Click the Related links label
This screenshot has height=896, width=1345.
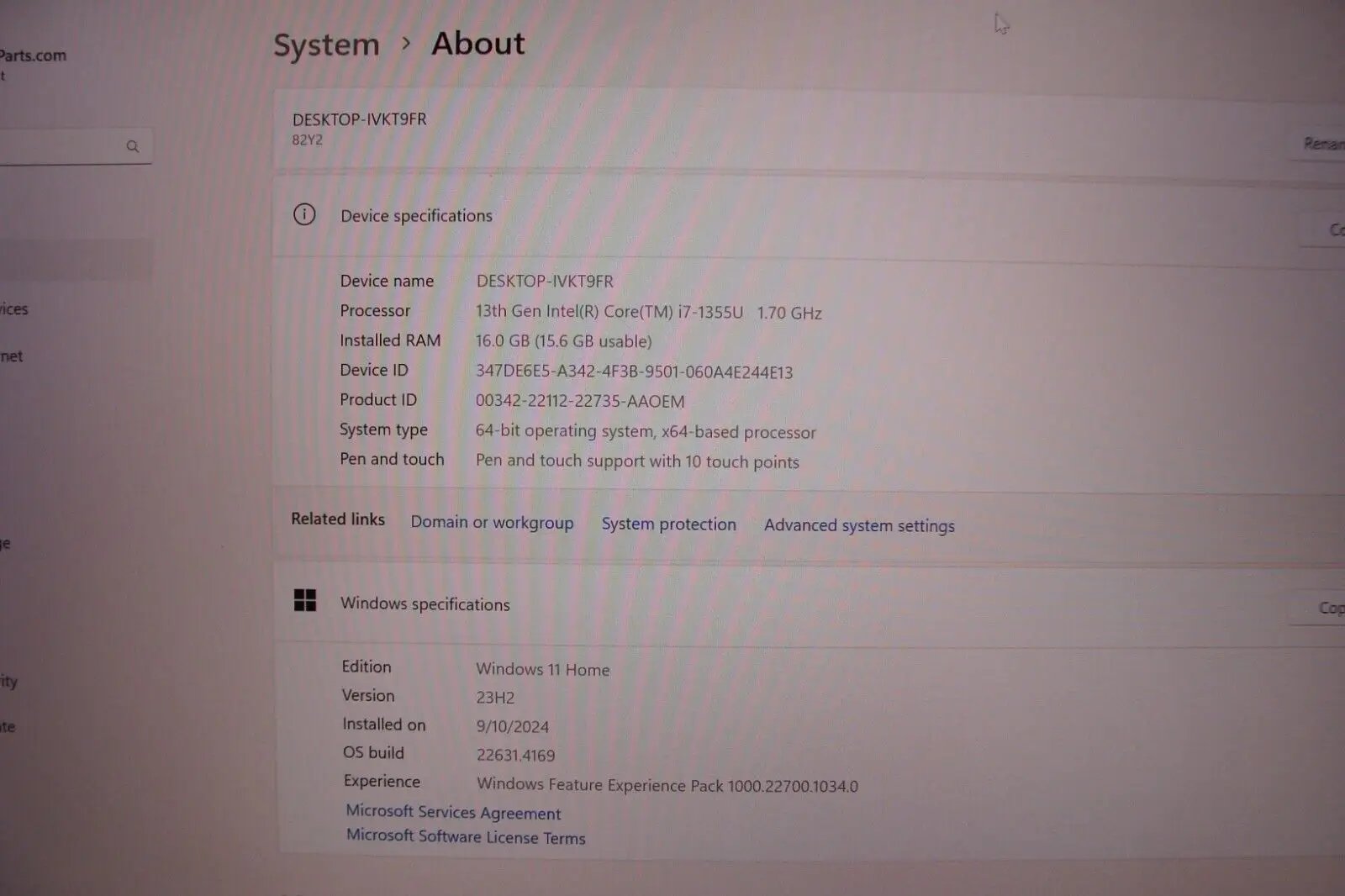point(338,519)
